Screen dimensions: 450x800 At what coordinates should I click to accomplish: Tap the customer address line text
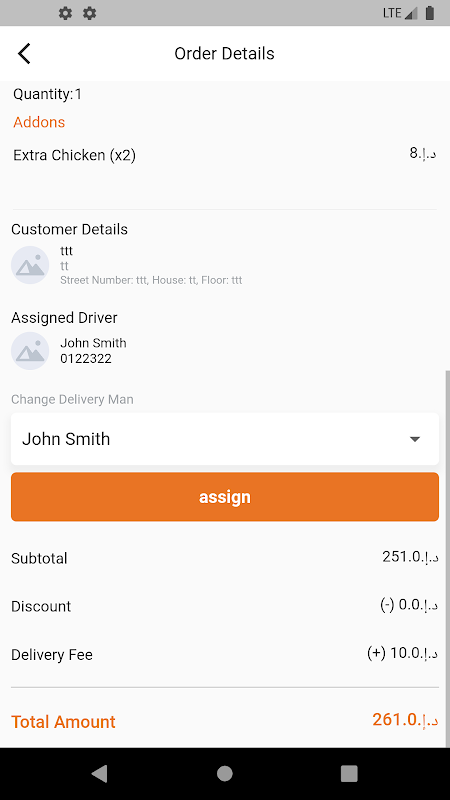coord(151,280)
